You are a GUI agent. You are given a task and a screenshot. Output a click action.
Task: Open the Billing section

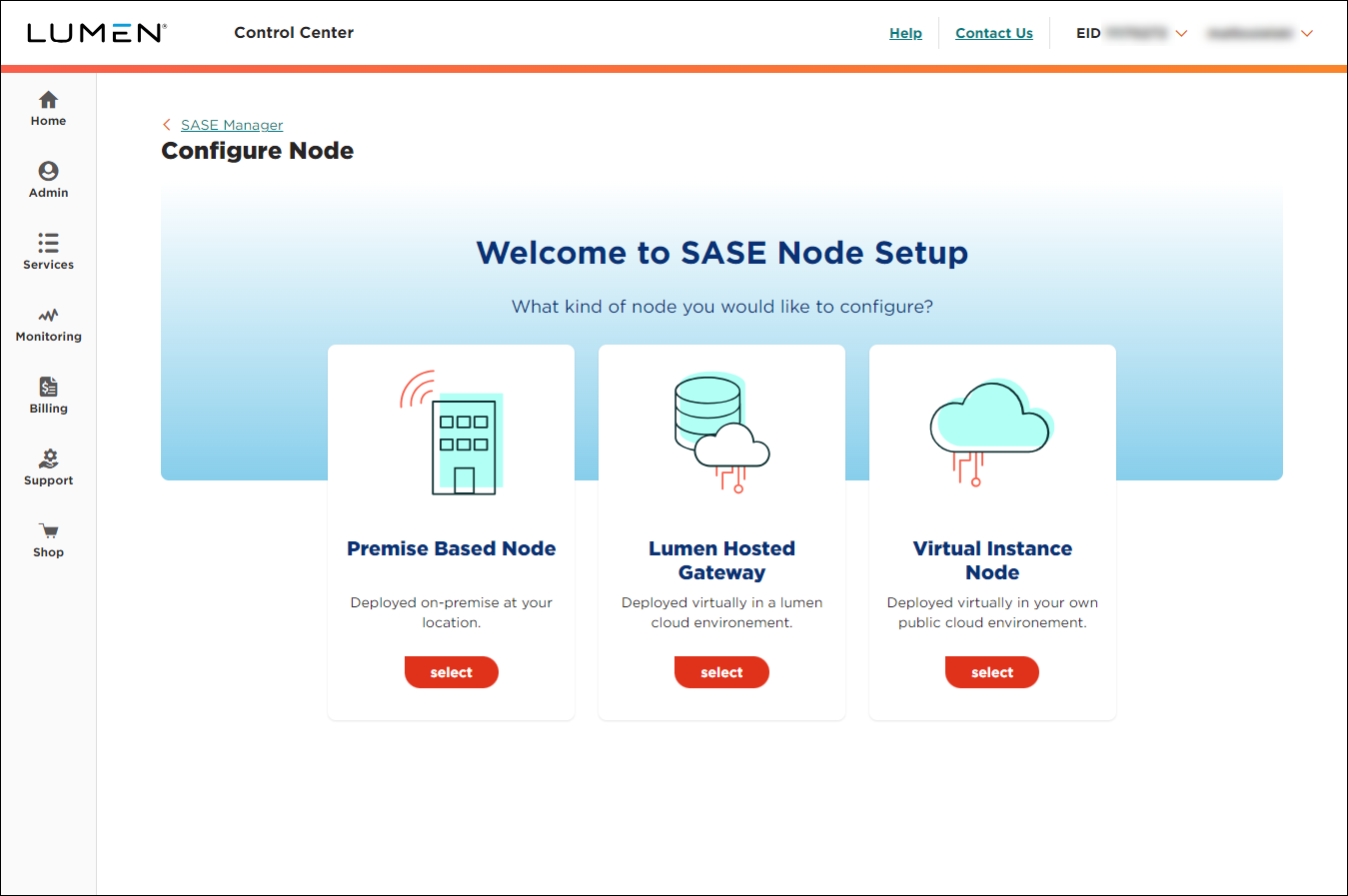(x=48, y=394)
